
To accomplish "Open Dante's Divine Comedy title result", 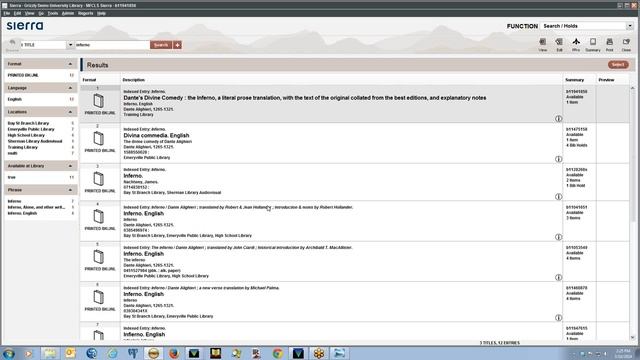I will (304, 98).
